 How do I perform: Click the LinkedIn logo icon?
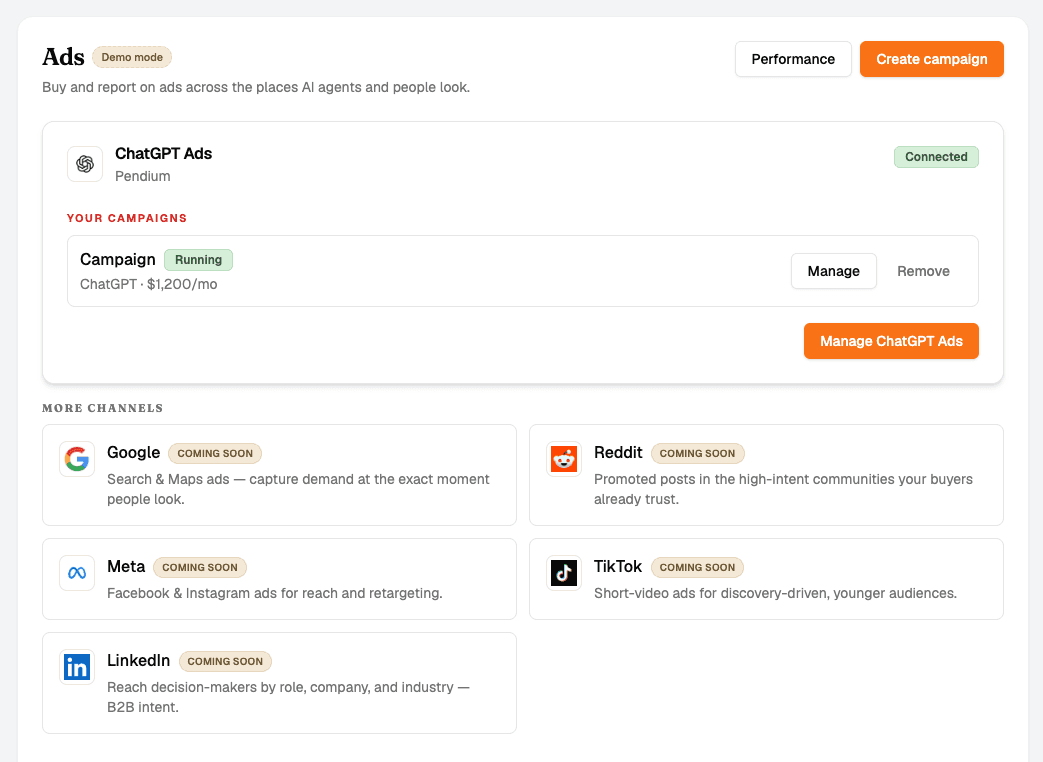(77, 667)
